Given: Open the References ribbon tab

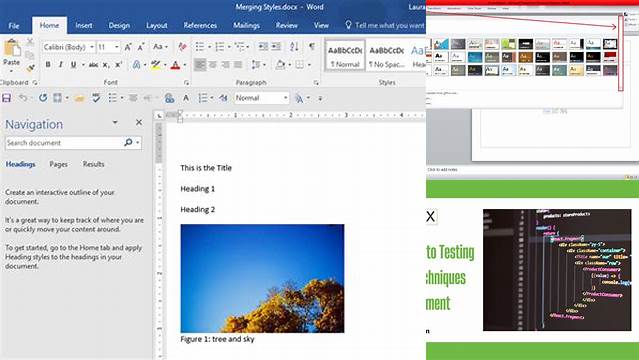Looking at the screenshot, I should click(x=200, y=25).
